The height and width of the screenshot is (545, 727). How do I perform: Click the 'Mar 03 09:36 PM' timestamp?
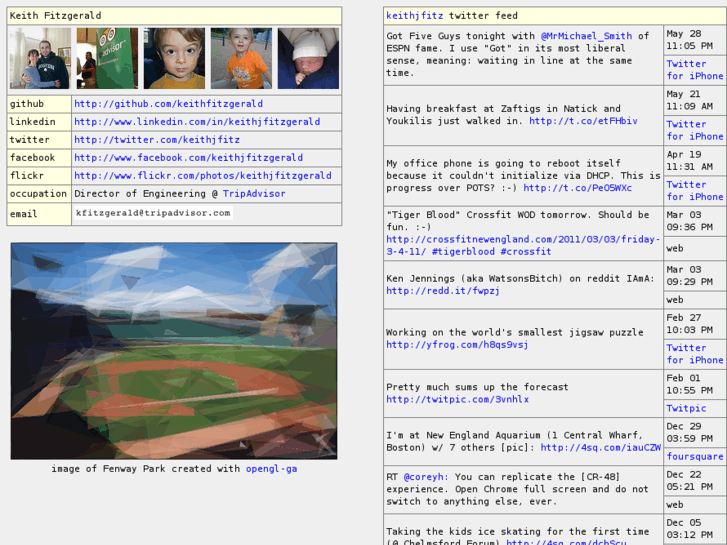point(689,221)
